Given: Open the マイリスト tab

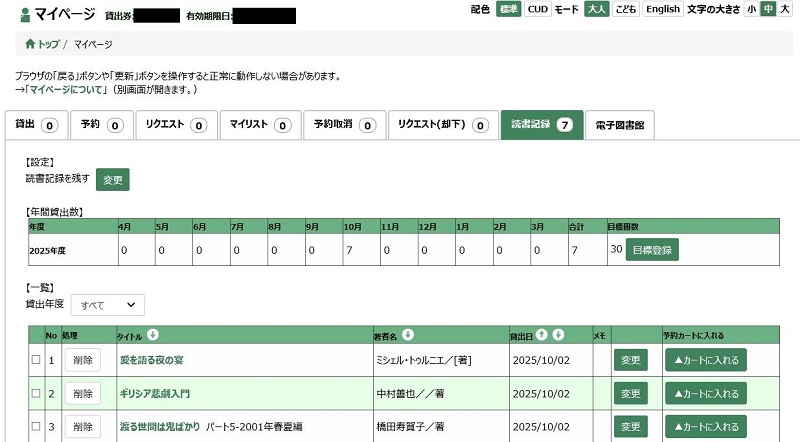Looking at the screenshot, I should point(259,125).
